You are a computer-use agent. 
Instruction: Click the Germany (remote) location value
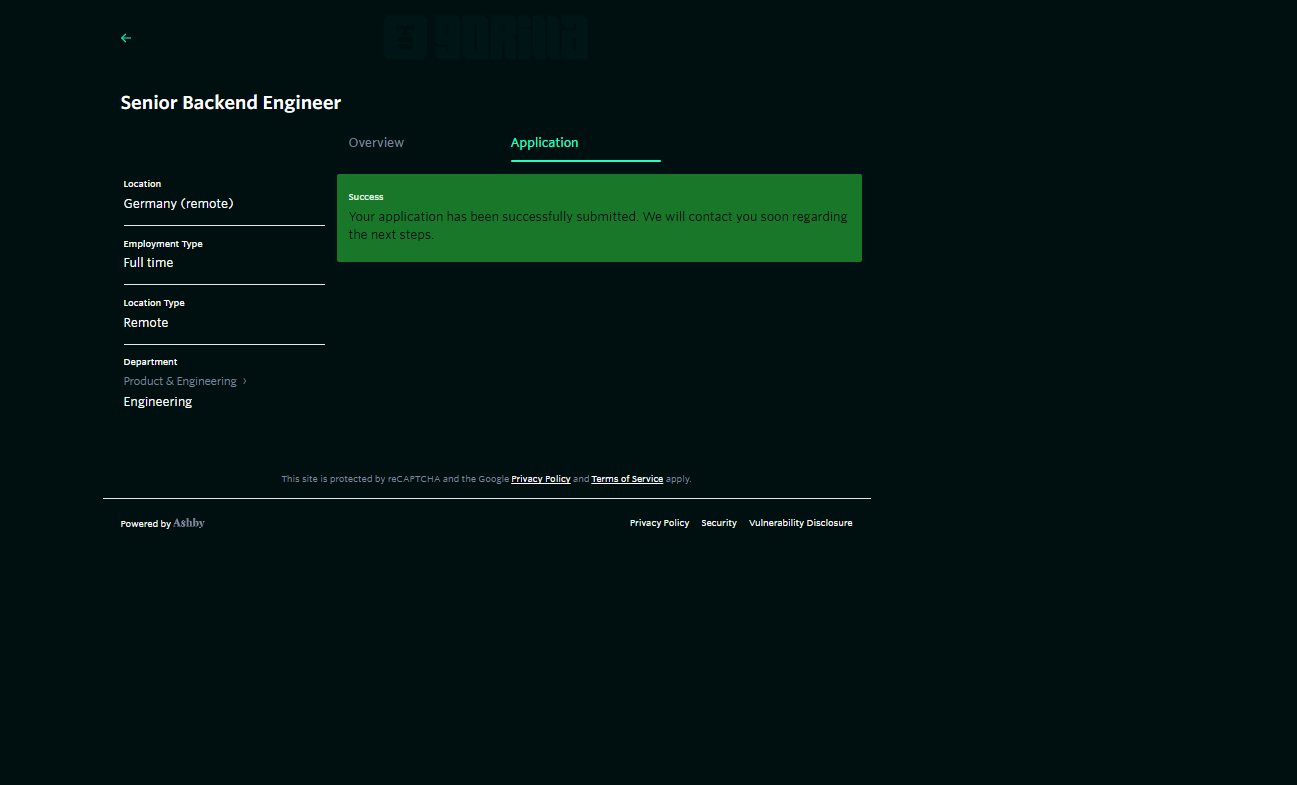178,203
